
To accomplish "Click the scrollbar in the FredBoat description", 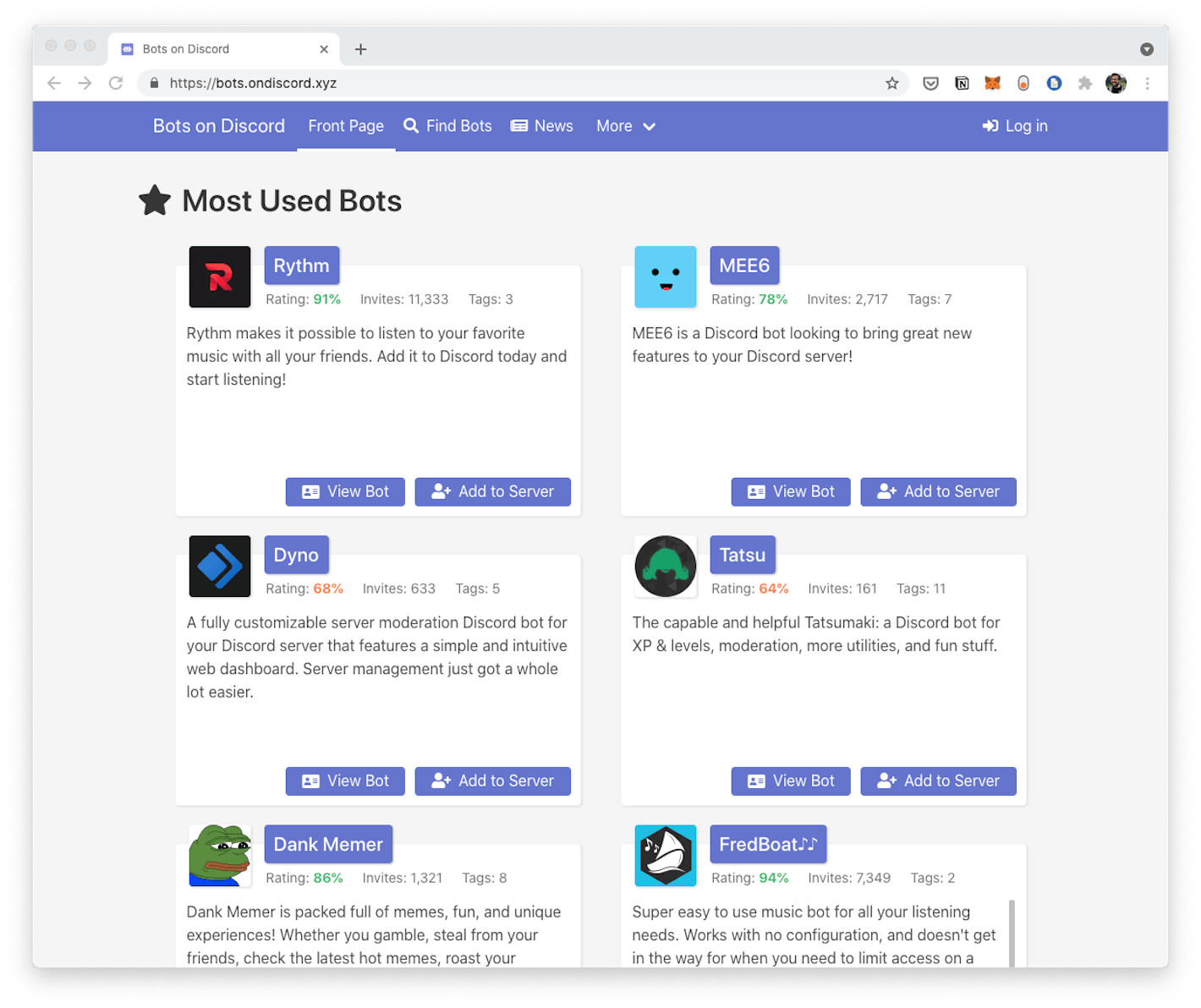I will coord(1012,930).
